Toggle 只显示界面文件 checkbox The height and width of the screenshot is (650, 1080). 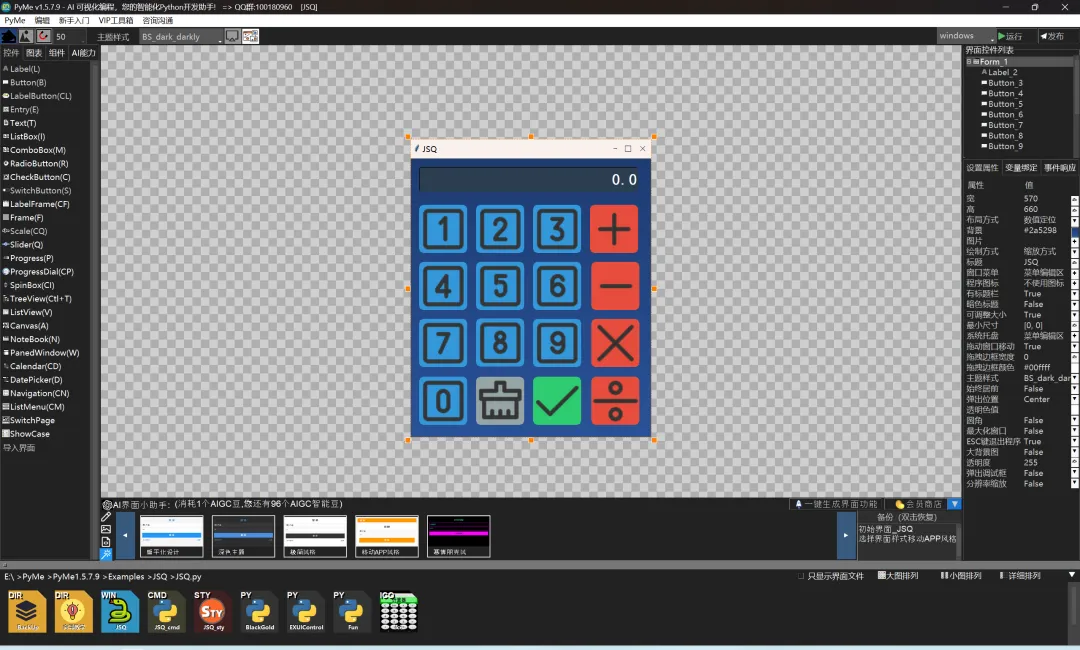801,576
